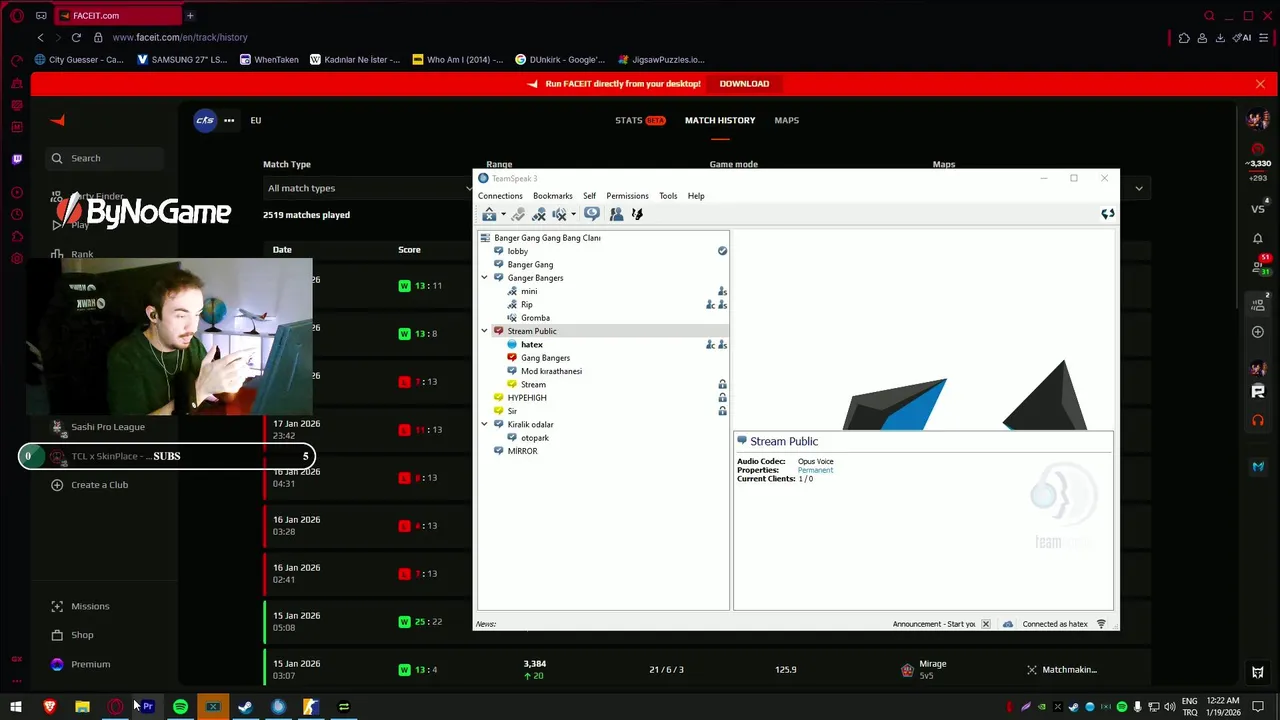Toggle mute microphone in TeamSpeak toolbar
The width and height of the screenshot is (1280, 720).
pos(539,214)
